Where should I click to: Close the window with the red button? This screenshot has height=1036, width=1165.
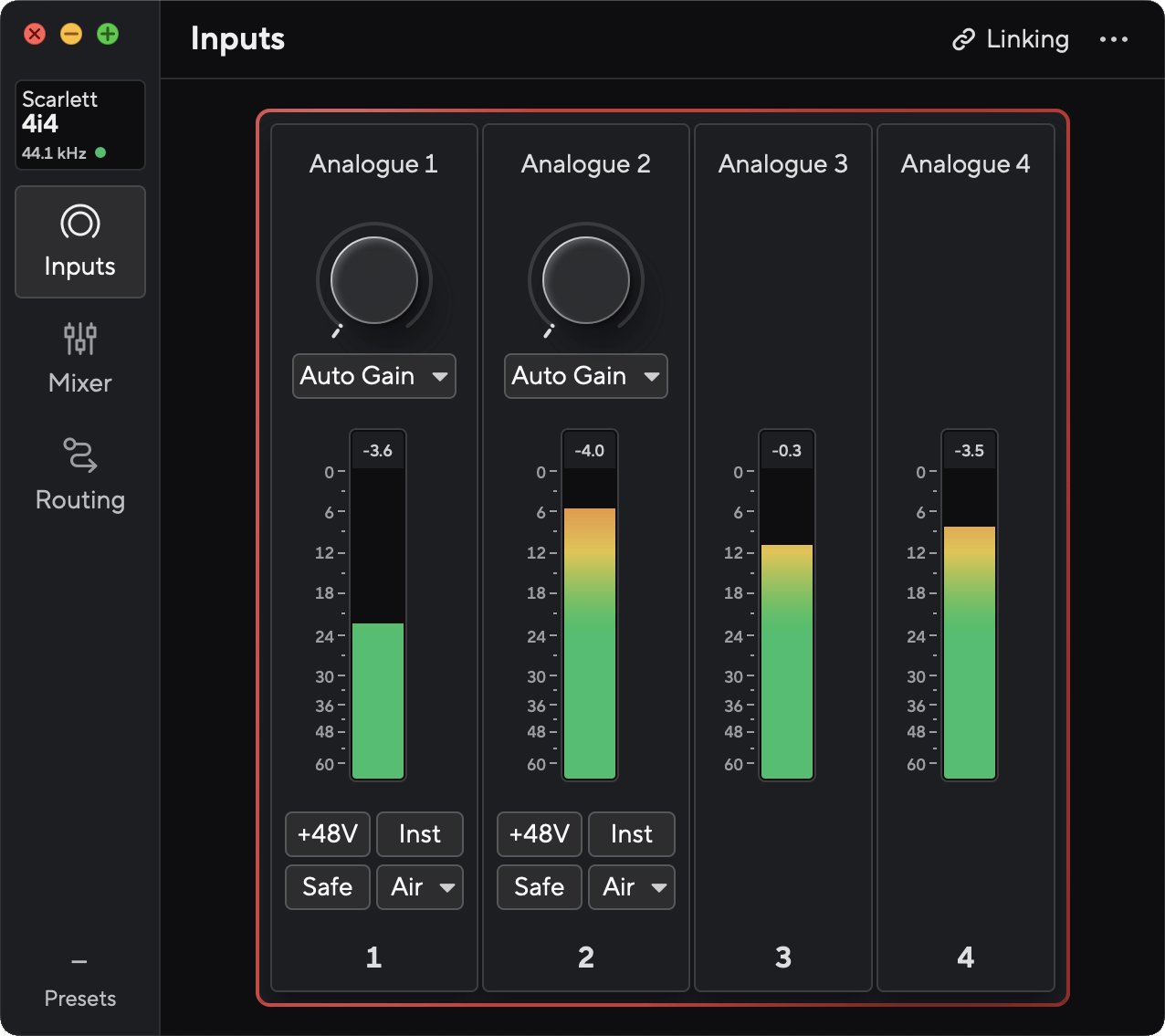click(35, 35)
